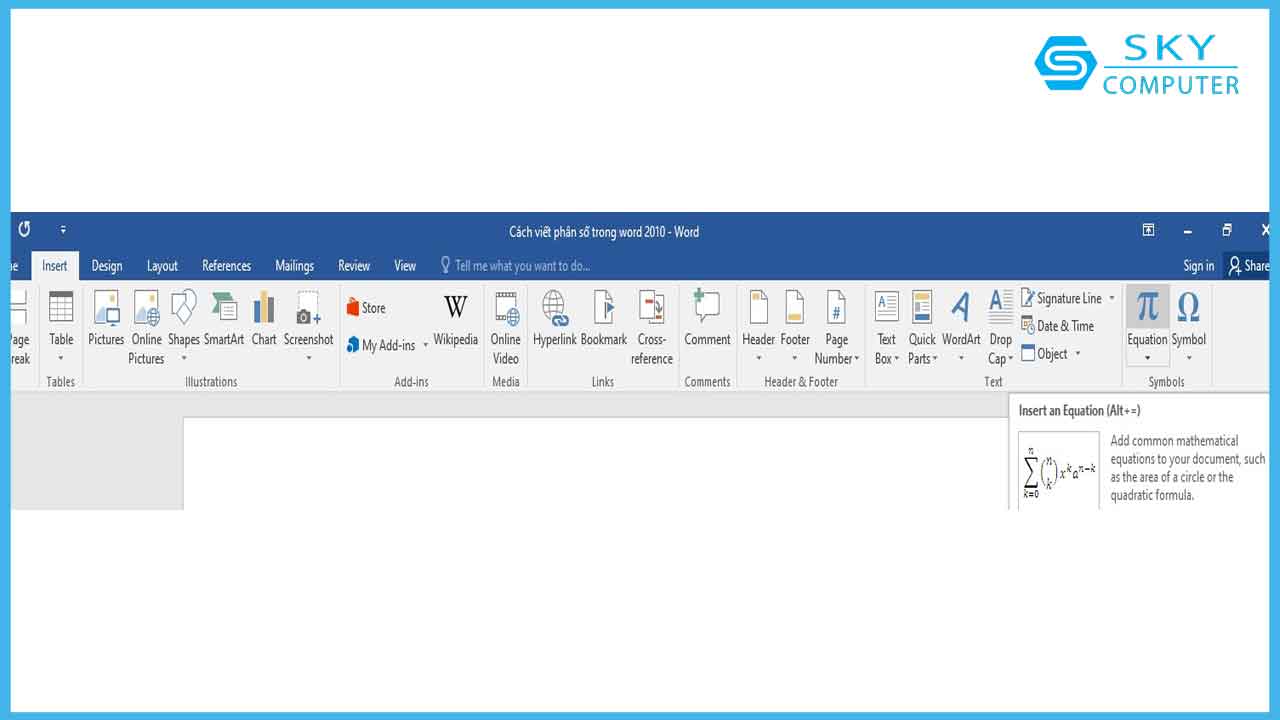Expand the Equation dropdown arrow
Viewport: 1280px width, 720px height.
[x=1147, y=358]
